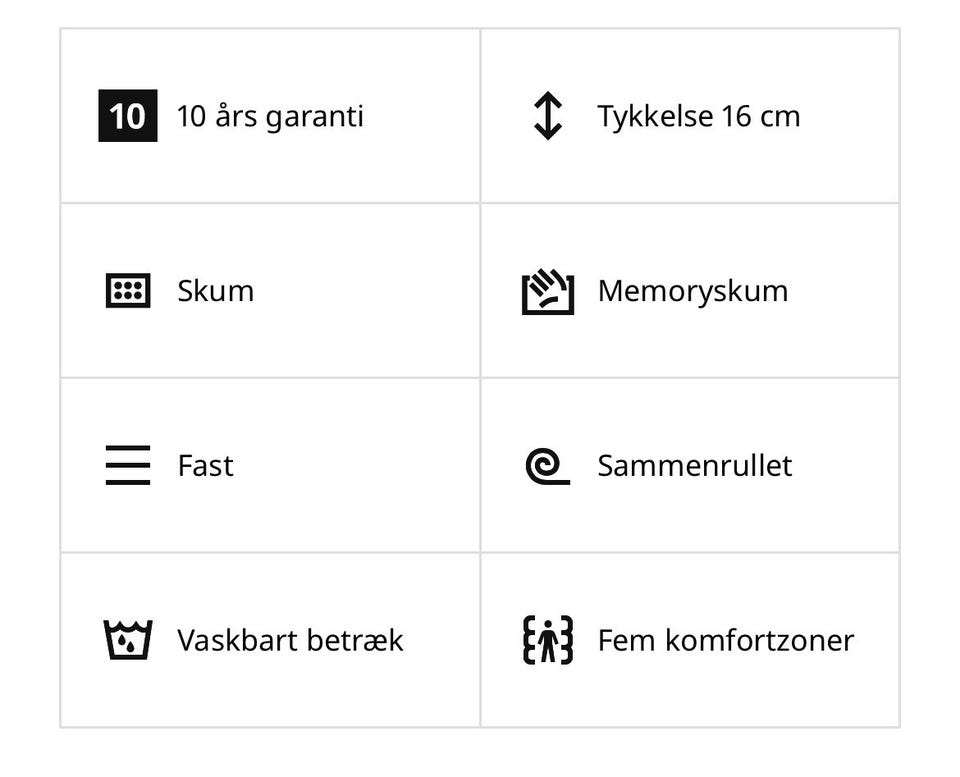960x777 pixels.
Task: Click the comfort zones person icon
Action: click(548, 640)
